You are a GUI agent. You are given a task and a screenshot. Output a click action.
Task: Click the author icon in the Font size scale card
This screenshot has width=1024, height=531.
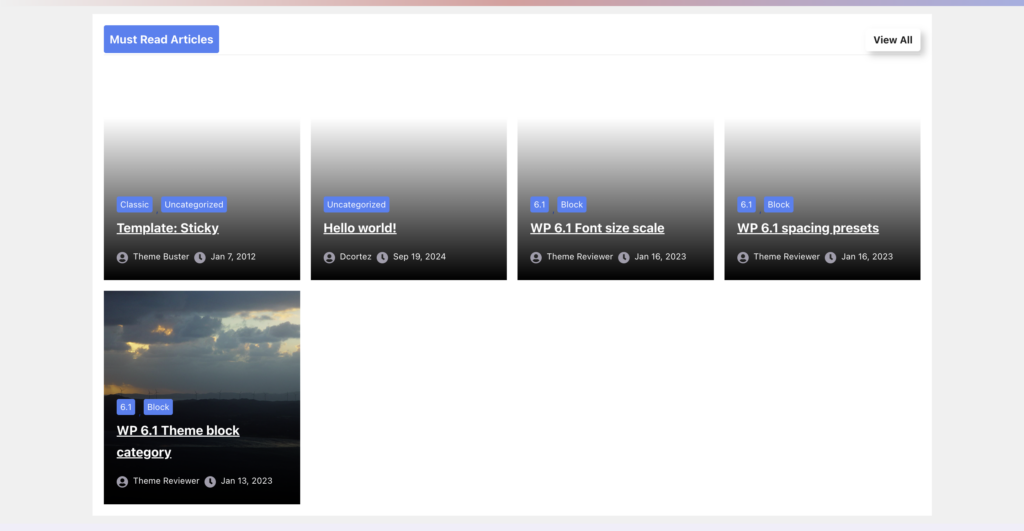pyautogui.click(x=536, y=257)
